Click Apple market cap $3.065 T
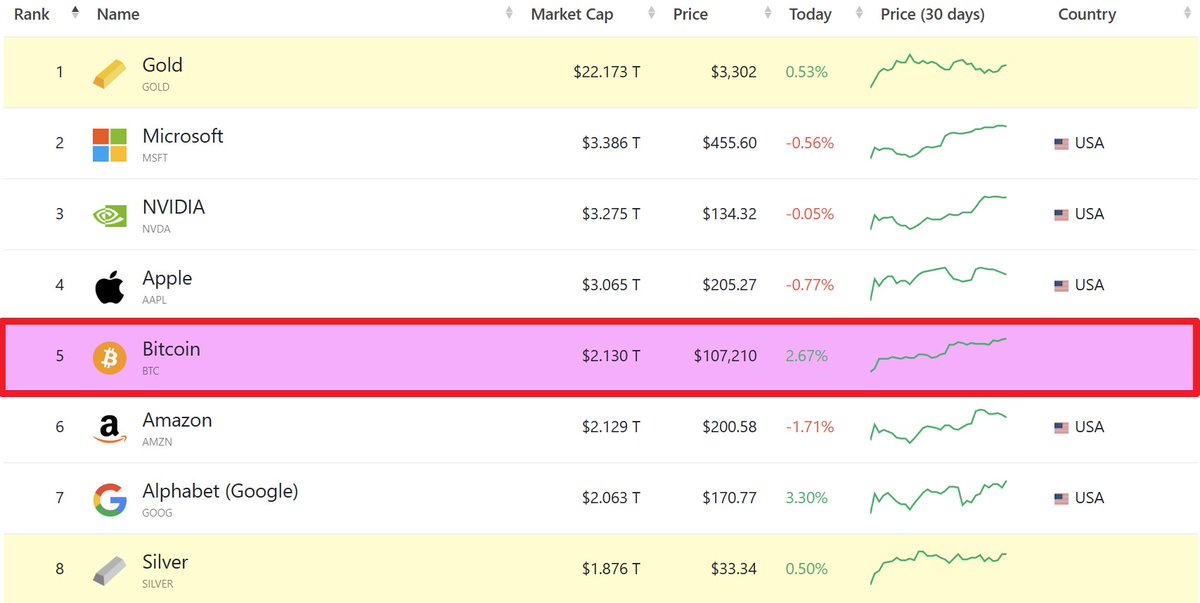 (611, 285)
